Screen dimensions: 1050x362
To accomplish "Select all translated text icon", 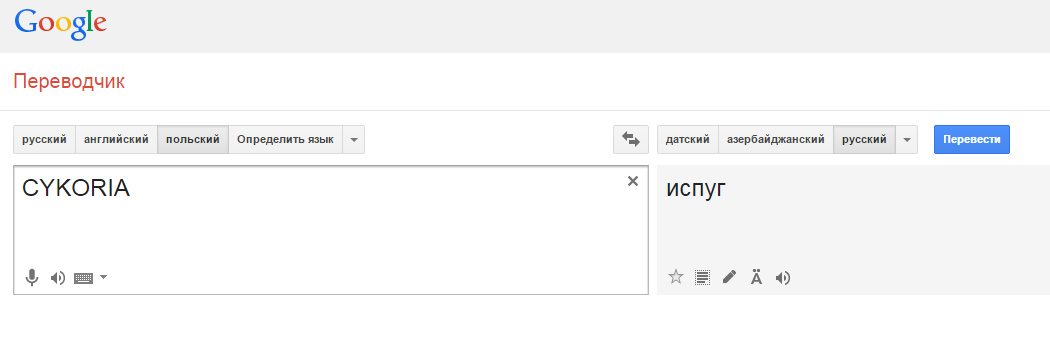I will pyautogui.click(x=702, y=277).
